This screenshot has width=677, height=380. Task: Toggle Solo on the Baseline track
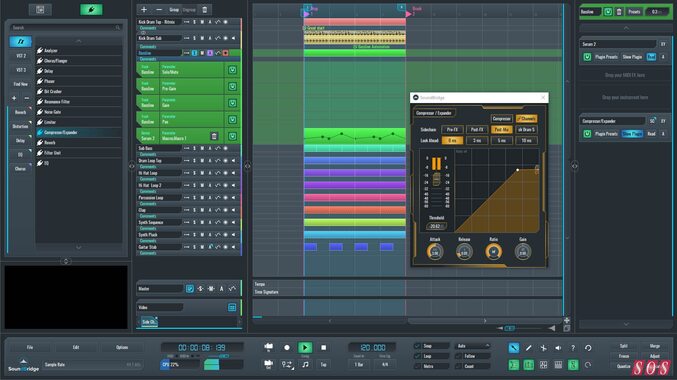click(x=194, y=53)
